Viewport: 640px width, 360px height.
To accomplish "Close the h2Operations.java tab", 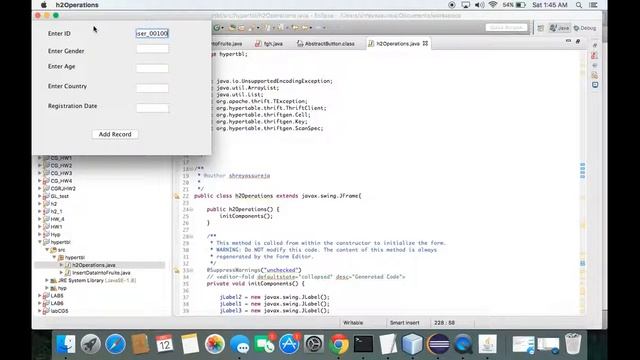I will click(425, 43).
